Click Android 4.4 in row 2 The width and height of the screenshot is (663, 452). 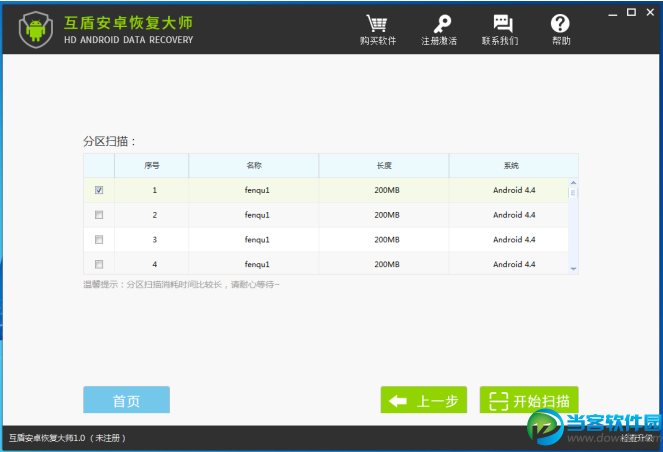pyautogui.click(x=514, y=215)
